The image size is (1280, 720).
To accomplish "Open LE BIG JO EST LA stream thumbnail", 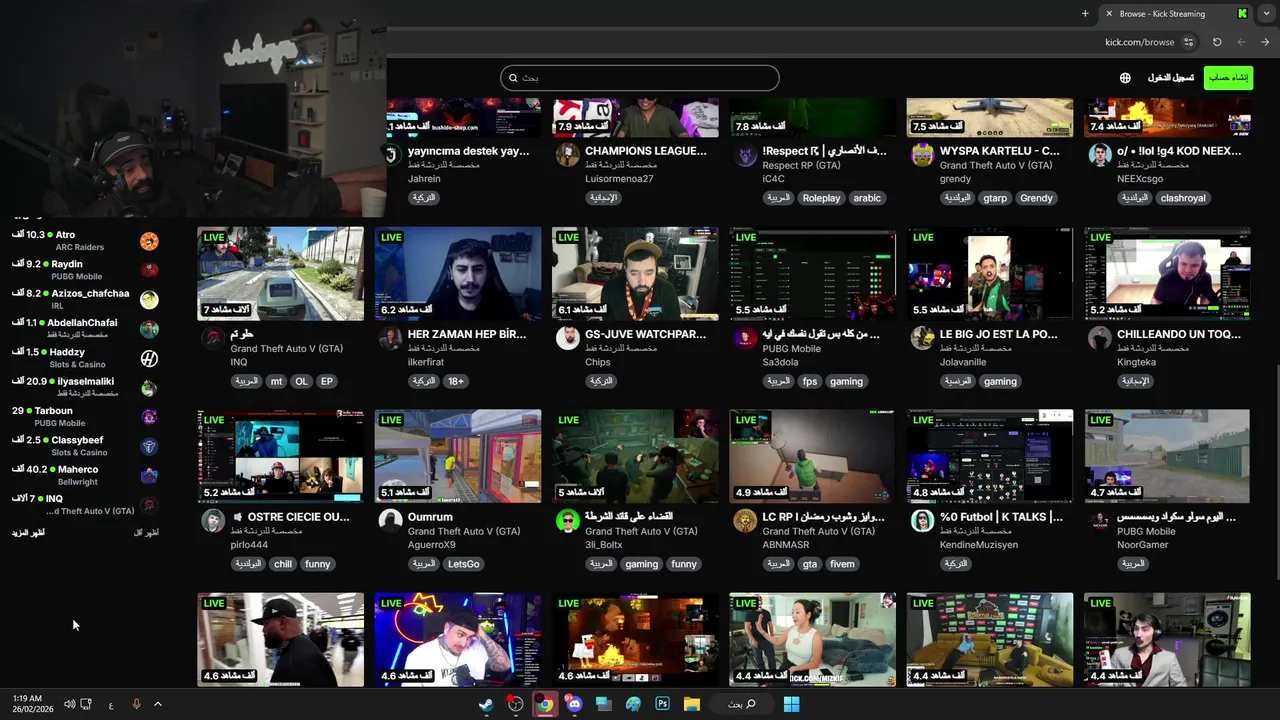I will [x=990, y=273].
